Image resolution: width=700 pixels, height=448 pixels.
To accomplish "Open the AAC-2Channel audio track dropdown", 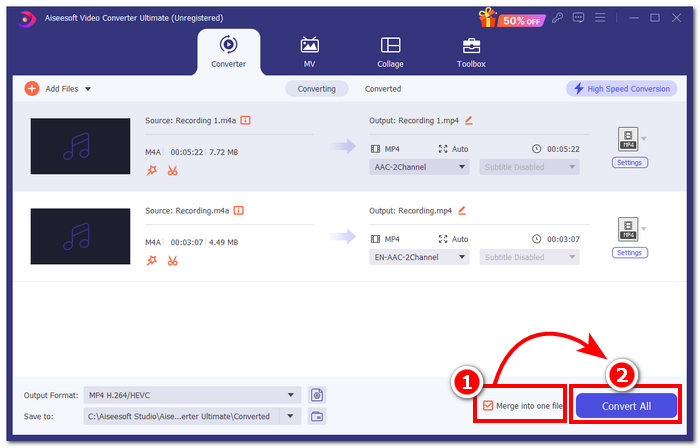I will coord(419,167).
